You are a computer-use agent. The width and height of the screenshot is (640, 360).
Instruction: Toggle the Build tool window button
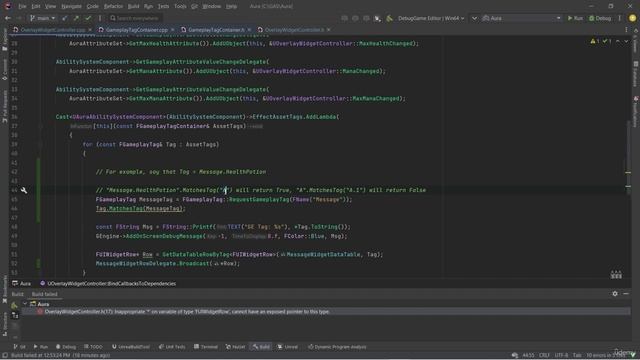261,347
